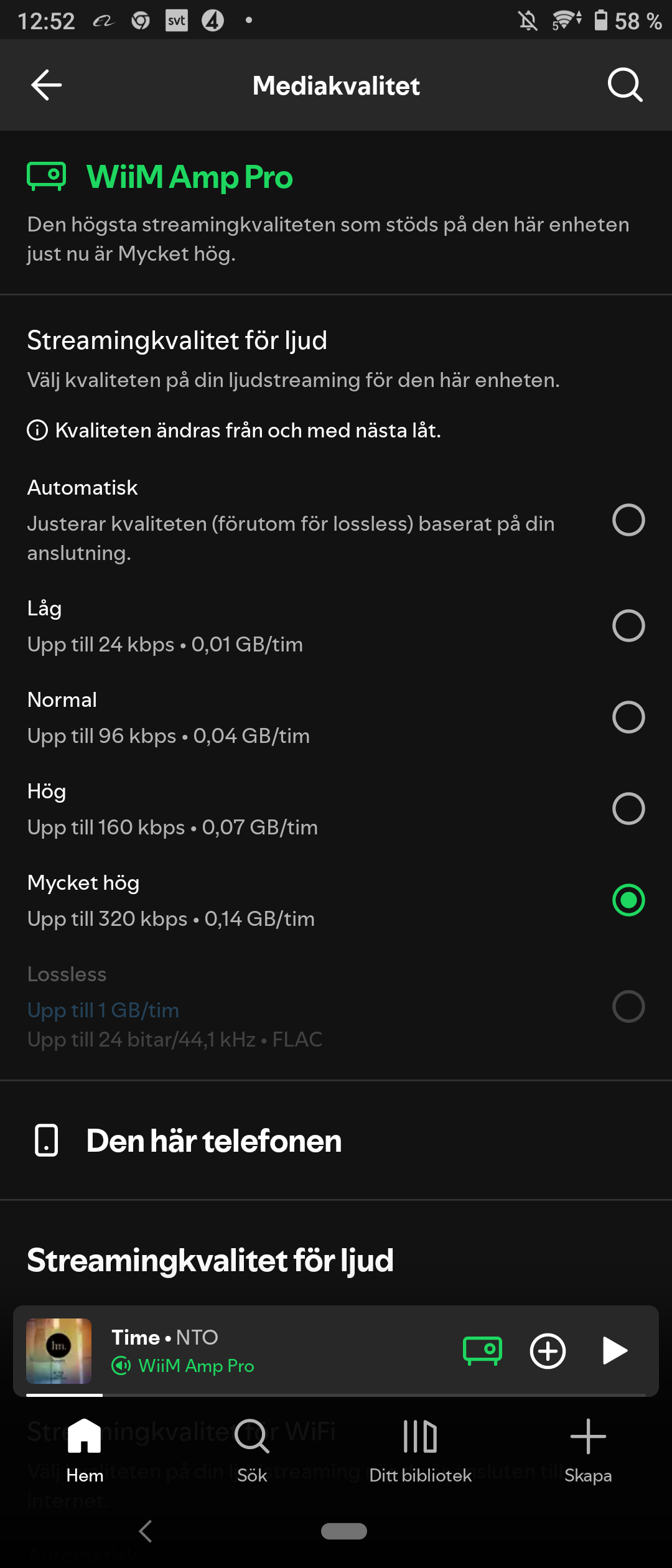This screenshot has width=672, height=1568.
Task: Tap the phone icon beside Den här telefonen
Action: point(47,1141)
